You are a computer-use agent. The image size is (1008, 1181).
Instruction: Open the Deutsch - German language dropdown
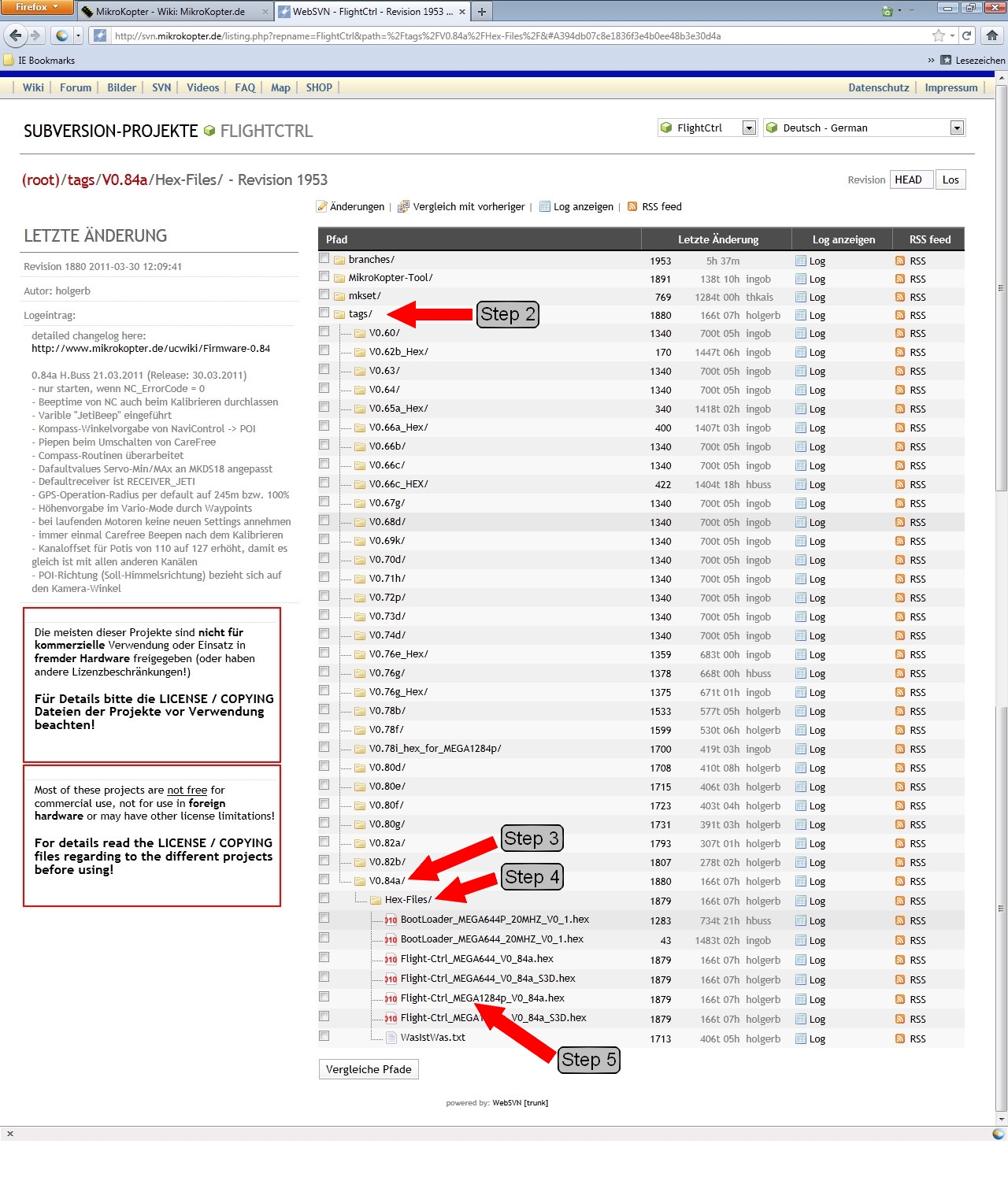pos(956,128)
